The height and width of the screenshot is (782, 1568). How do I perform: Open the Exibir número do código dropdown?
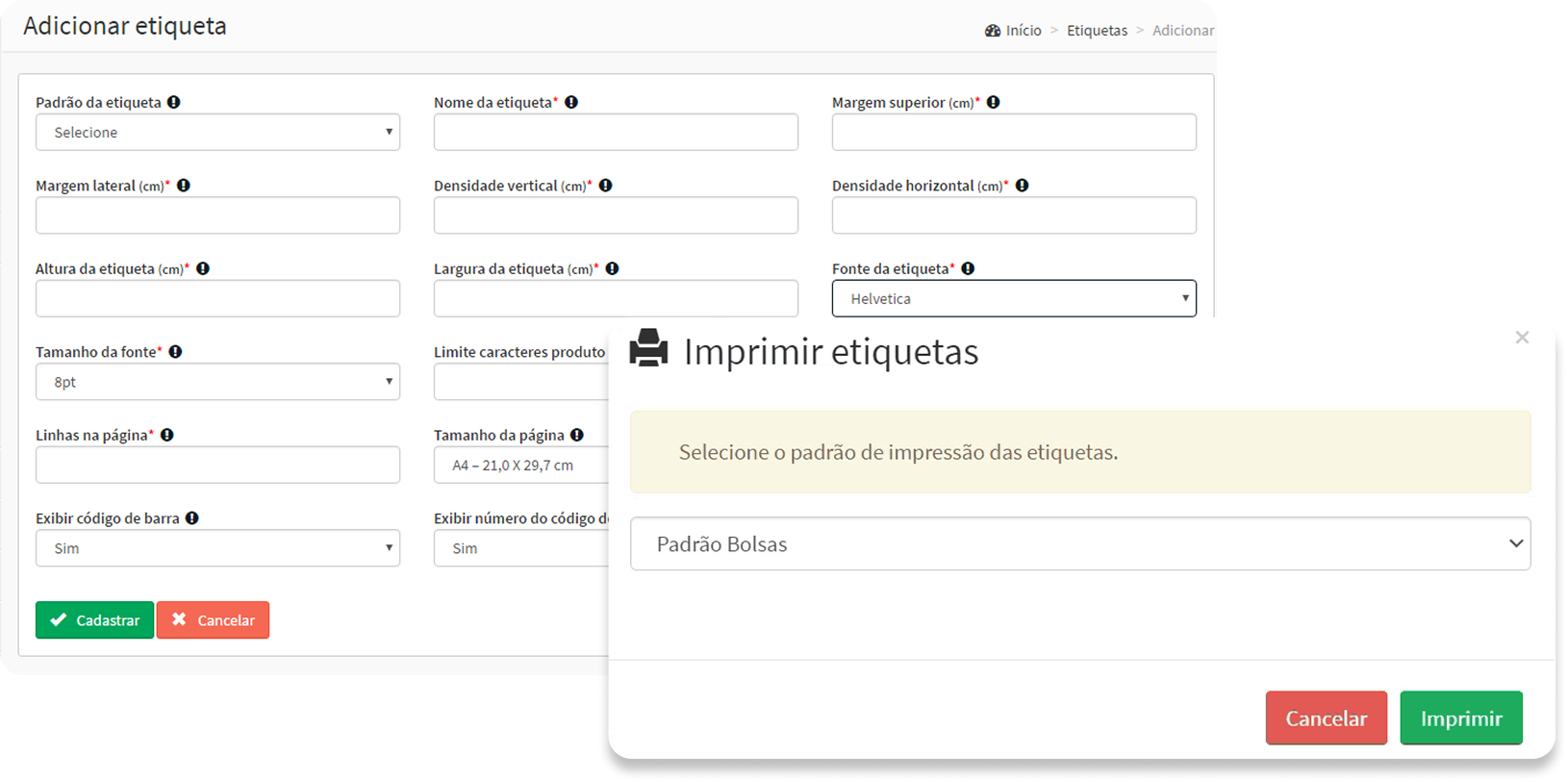(x=521, y=548)
